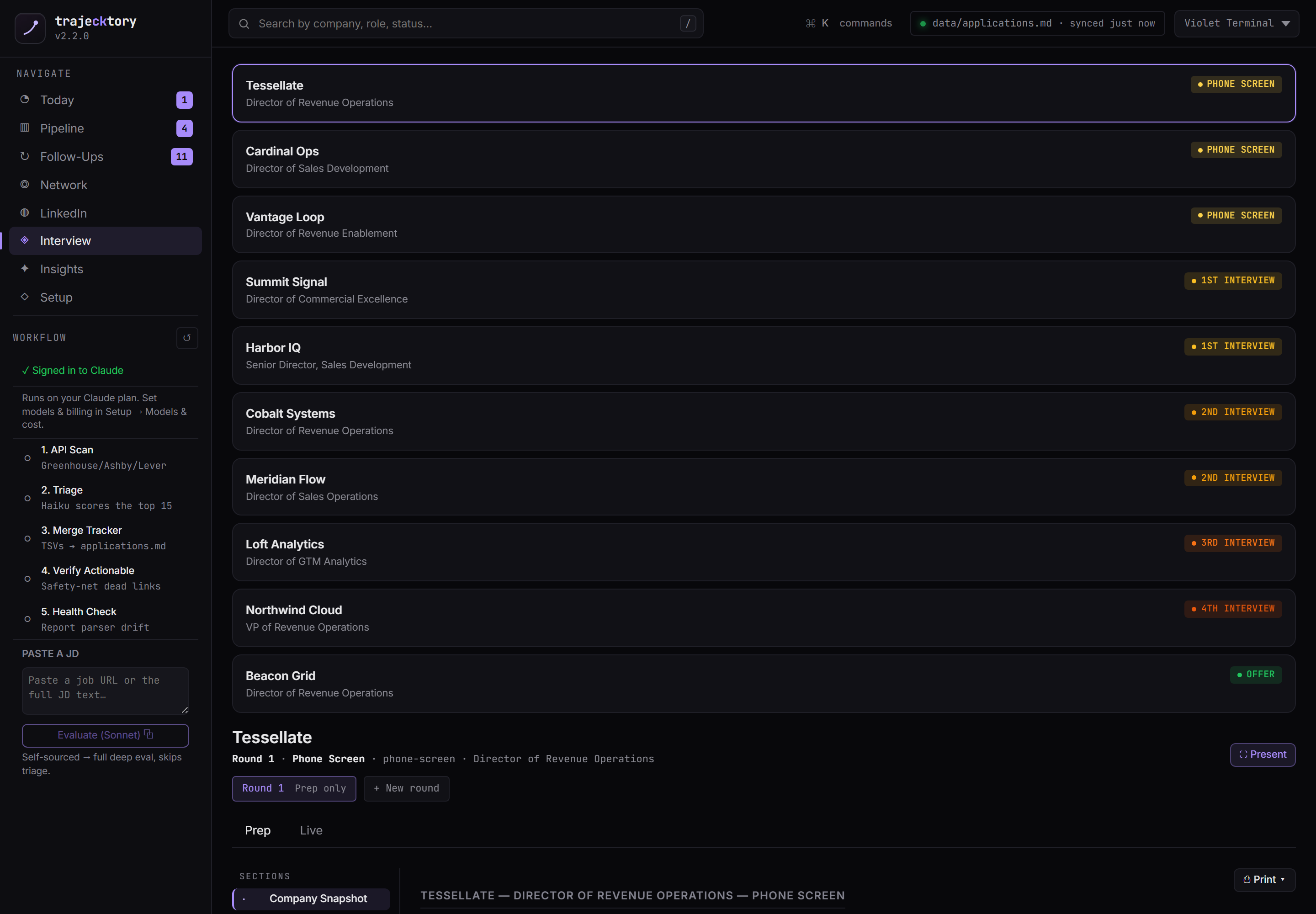The height and width of the screenshot is (914, 1316).
Task: Select the Harbor IQ card
Action: [x=764, y=356]
